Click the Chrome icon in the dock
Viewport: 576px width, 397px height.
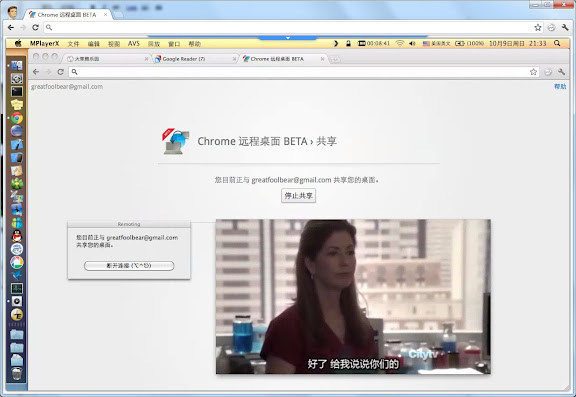point(17,118)
